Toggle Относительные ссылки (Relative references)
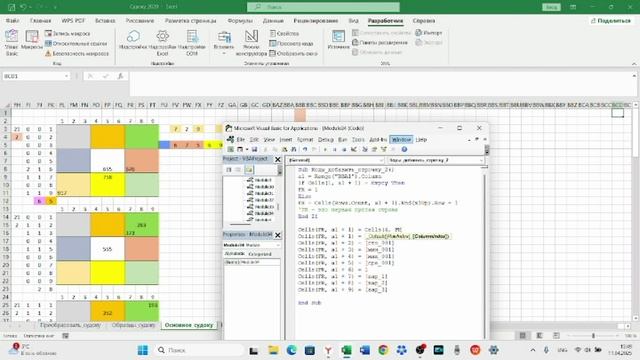Image resolution: width=640 pixels, height=360 pixels. [76, 43]
